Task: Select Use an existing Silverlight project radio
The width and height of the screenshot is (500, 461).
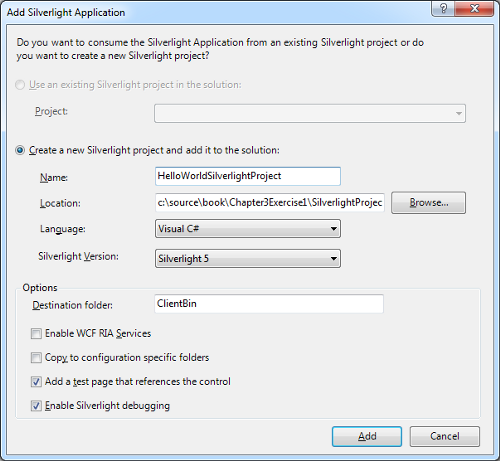Action: (x=20, y=85)
